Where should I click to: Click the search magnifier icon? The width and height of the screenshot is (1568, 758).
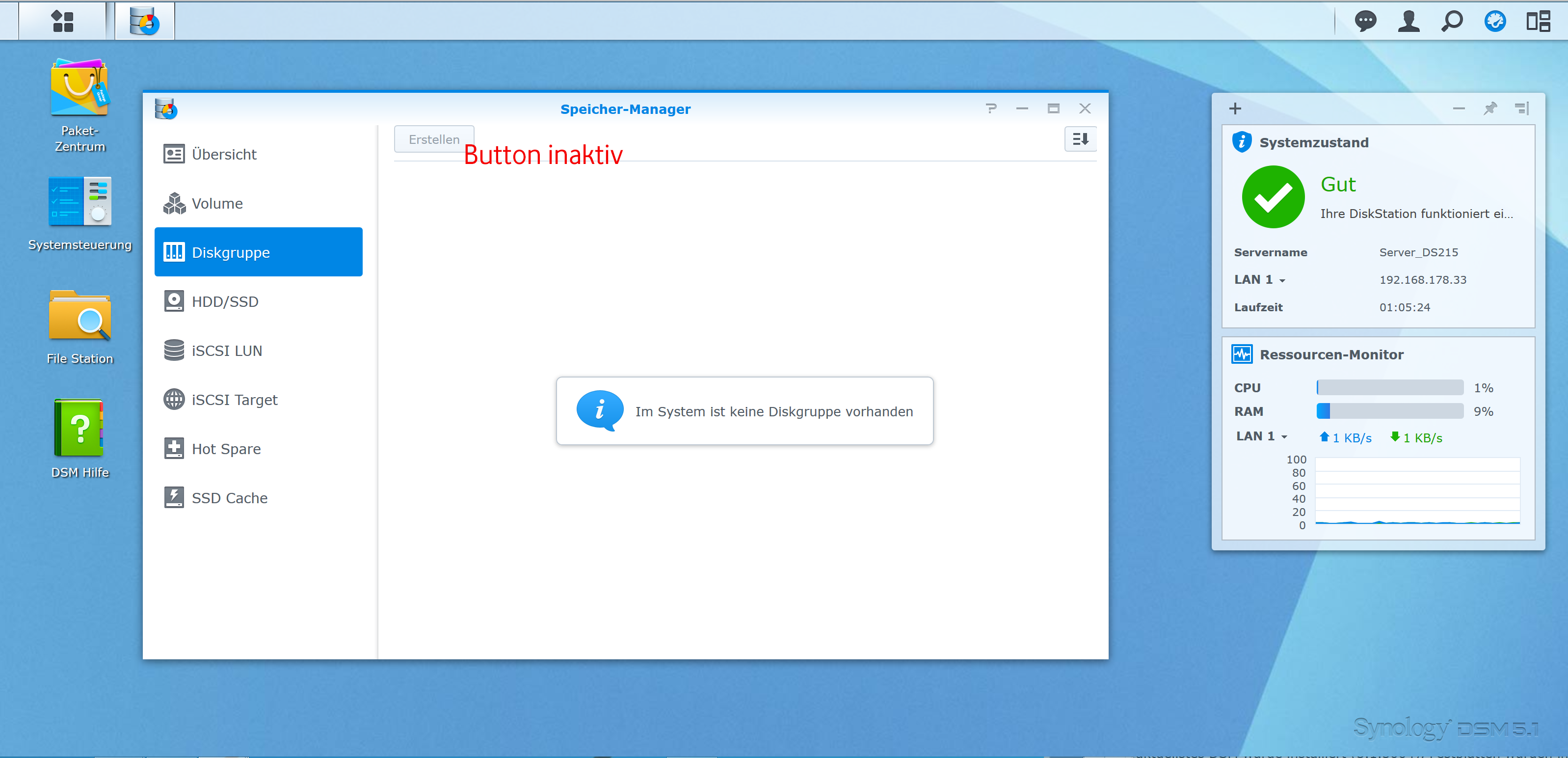pyautogui.click(x=1452, y=21)
